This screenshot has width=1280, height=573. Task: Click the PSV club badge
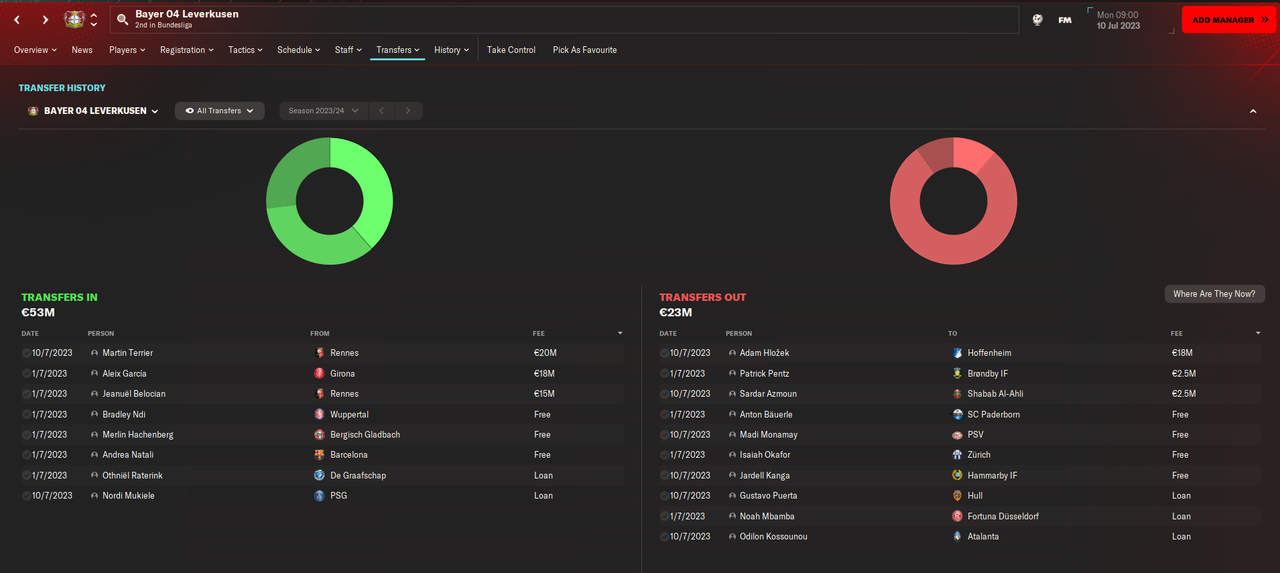tap(958, 435)
